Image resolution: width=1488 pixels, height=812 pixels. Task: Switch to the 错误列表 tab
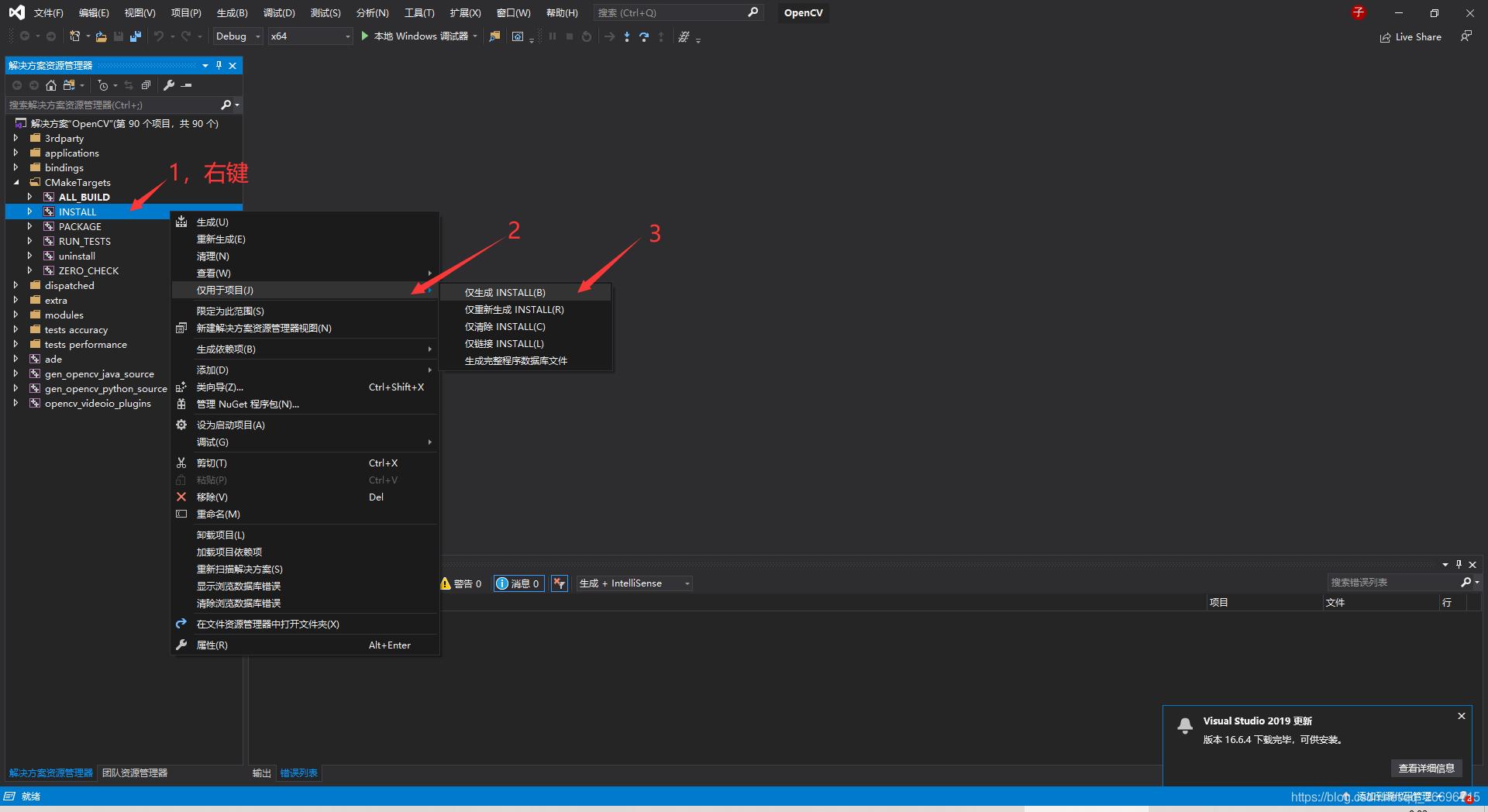[x=298, y=772]
